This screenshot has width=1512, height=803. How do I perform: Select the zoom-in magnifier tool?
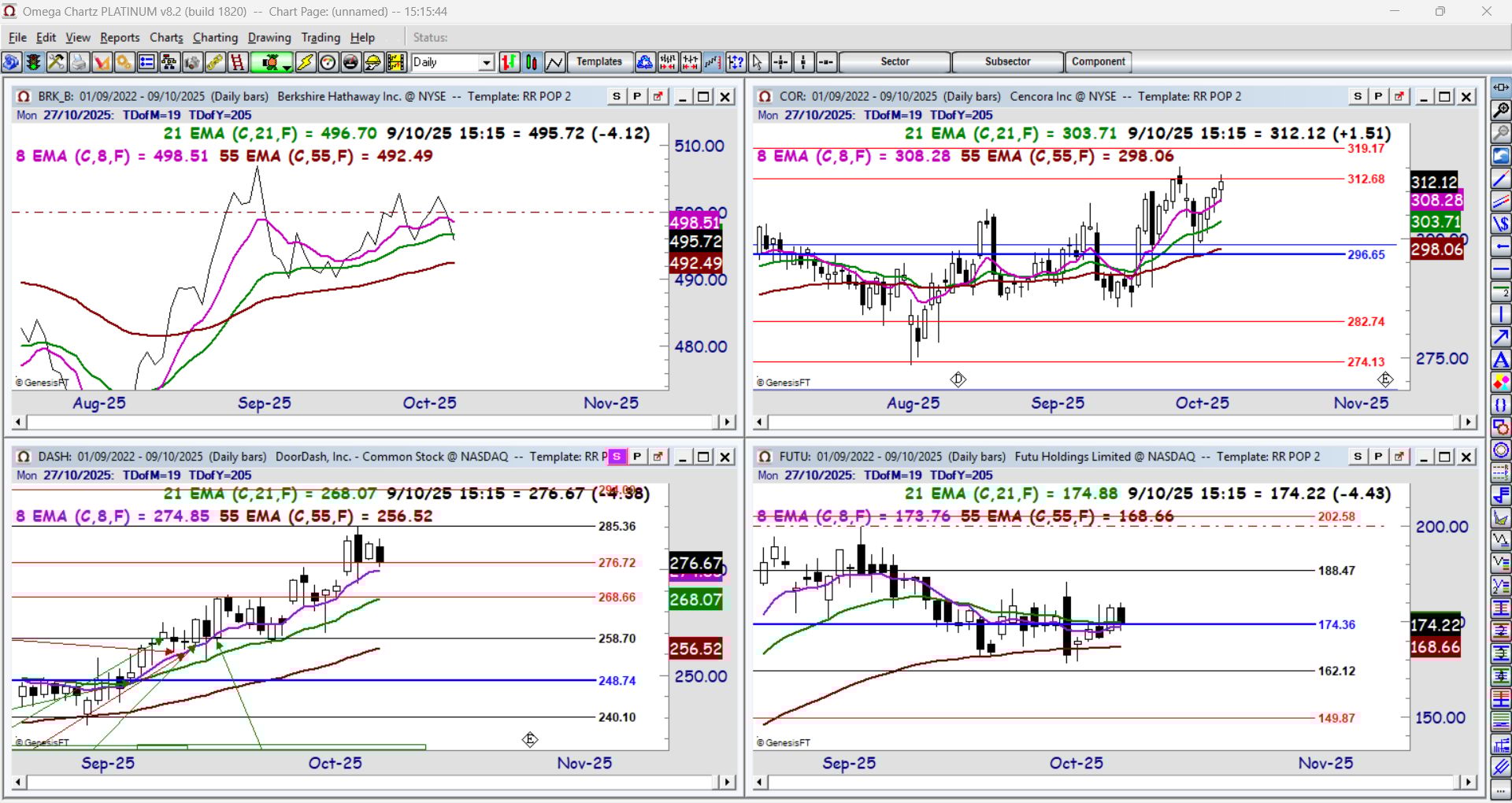click(1501, 110)
